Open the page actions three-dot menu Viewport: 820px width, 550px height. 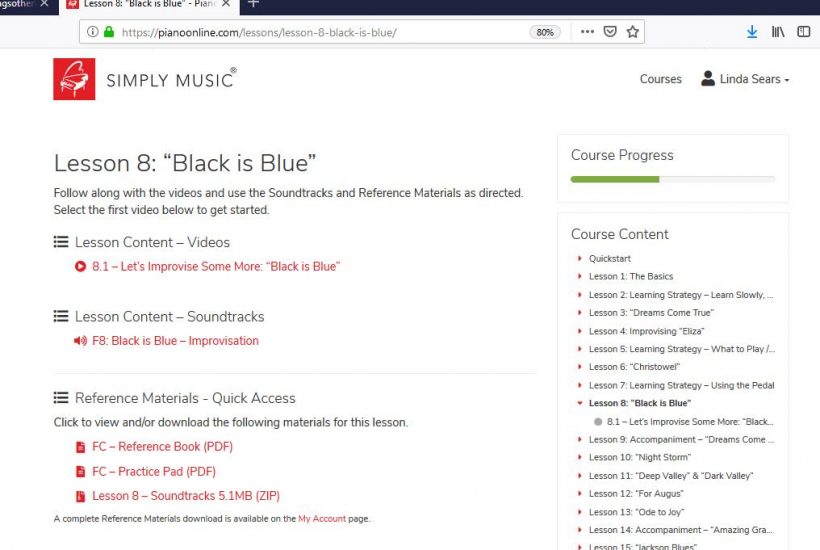587,32
